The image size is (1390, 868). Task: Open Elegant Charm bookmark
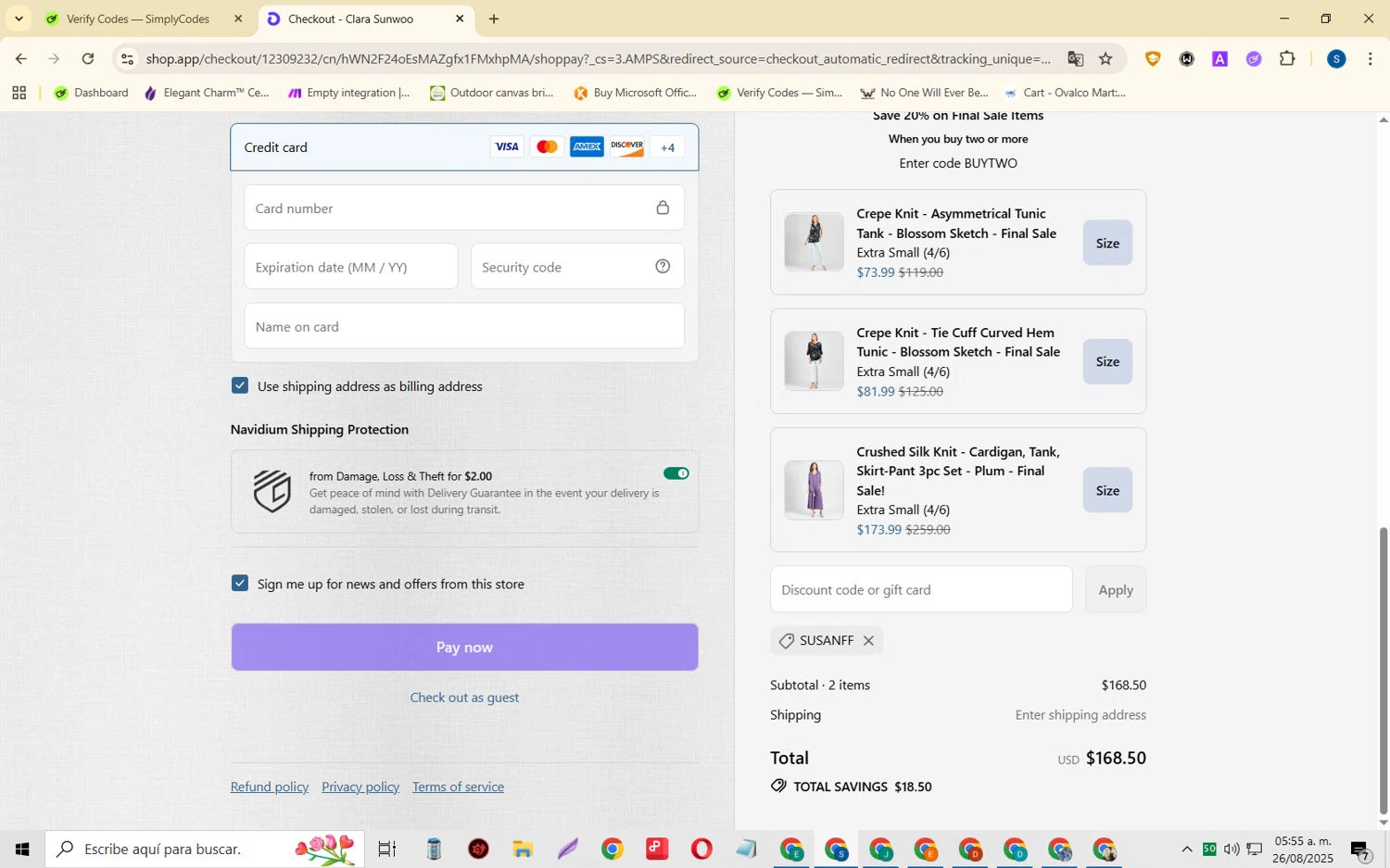click(207, 93)
